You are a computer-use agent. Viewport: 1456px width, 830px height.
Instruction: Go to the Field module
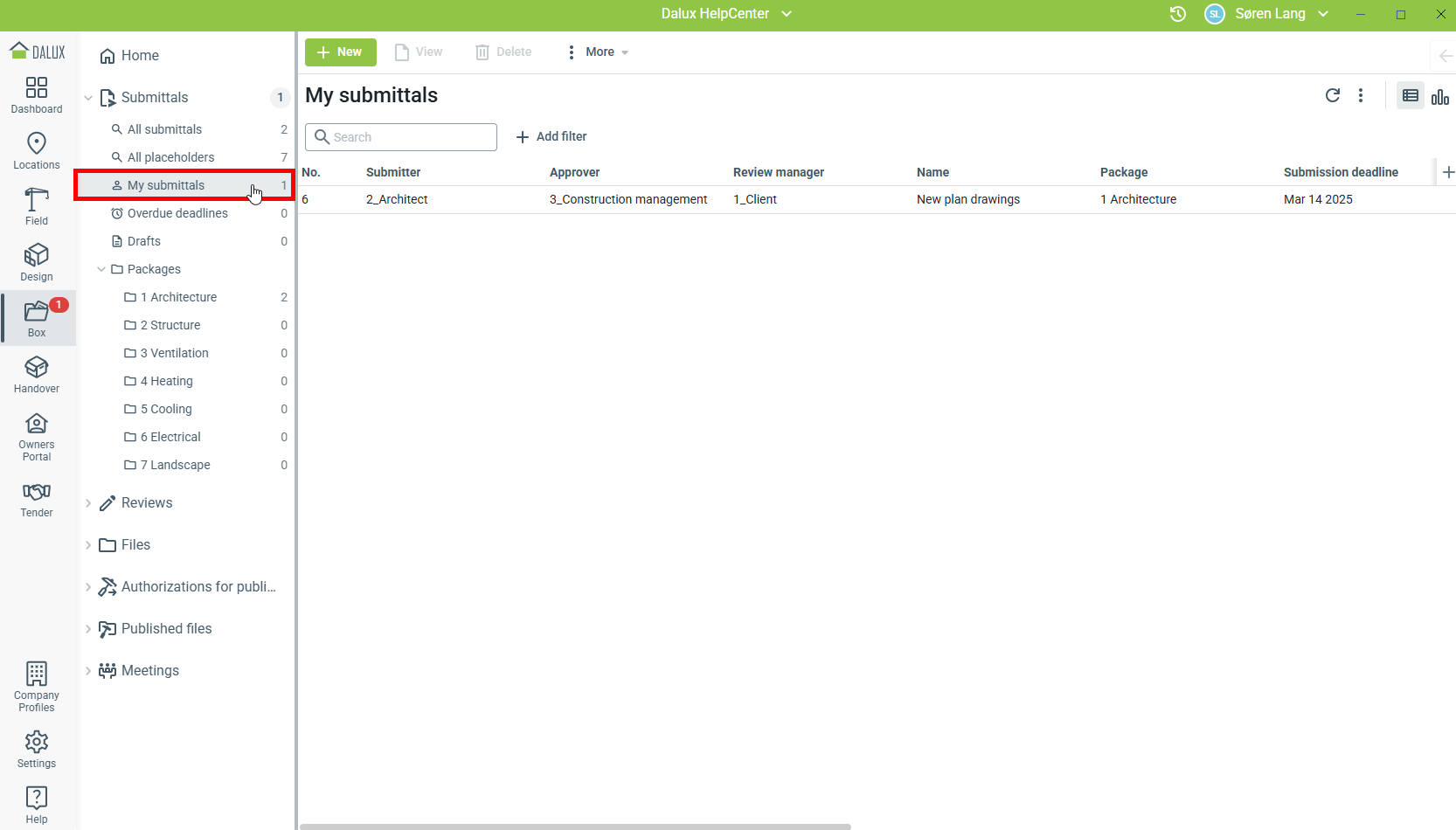click(37, 207)
